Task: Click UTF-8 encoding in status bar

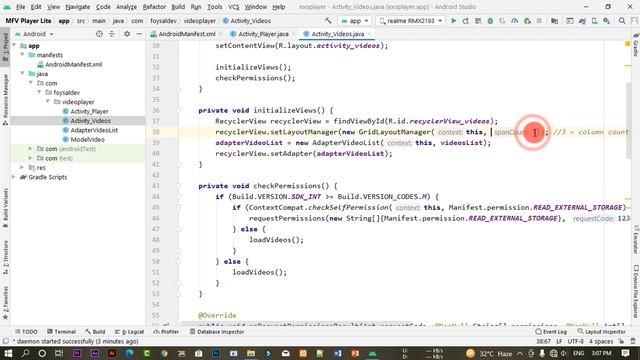Action: pos(576,341)
